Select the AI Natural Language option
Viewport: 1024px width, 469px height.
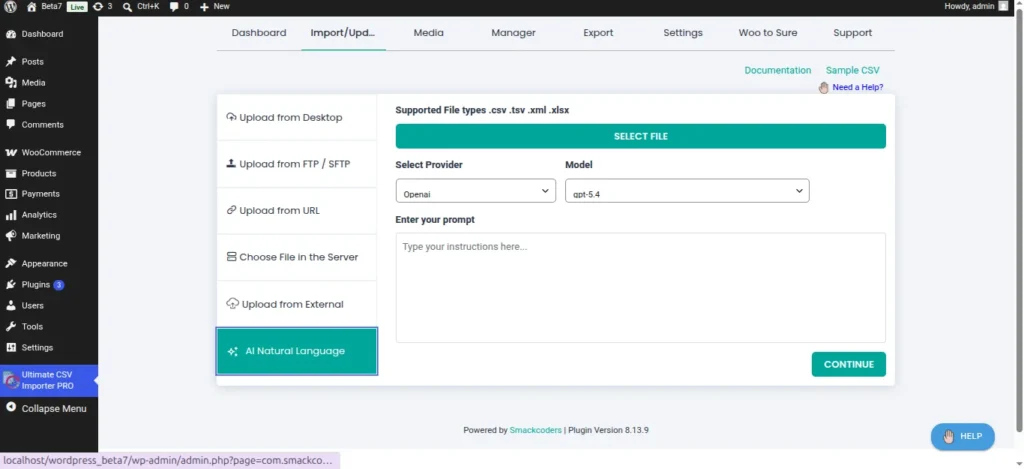pos(296,351)
